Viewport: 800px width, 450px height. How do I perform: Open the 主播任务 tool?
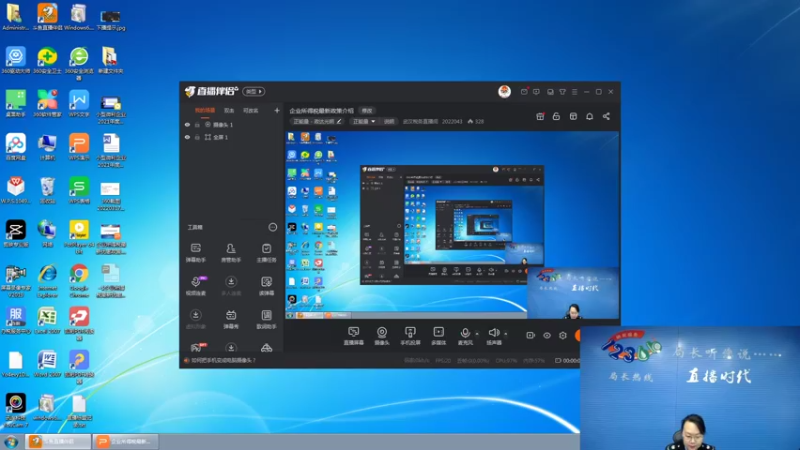tap(266, 253)
